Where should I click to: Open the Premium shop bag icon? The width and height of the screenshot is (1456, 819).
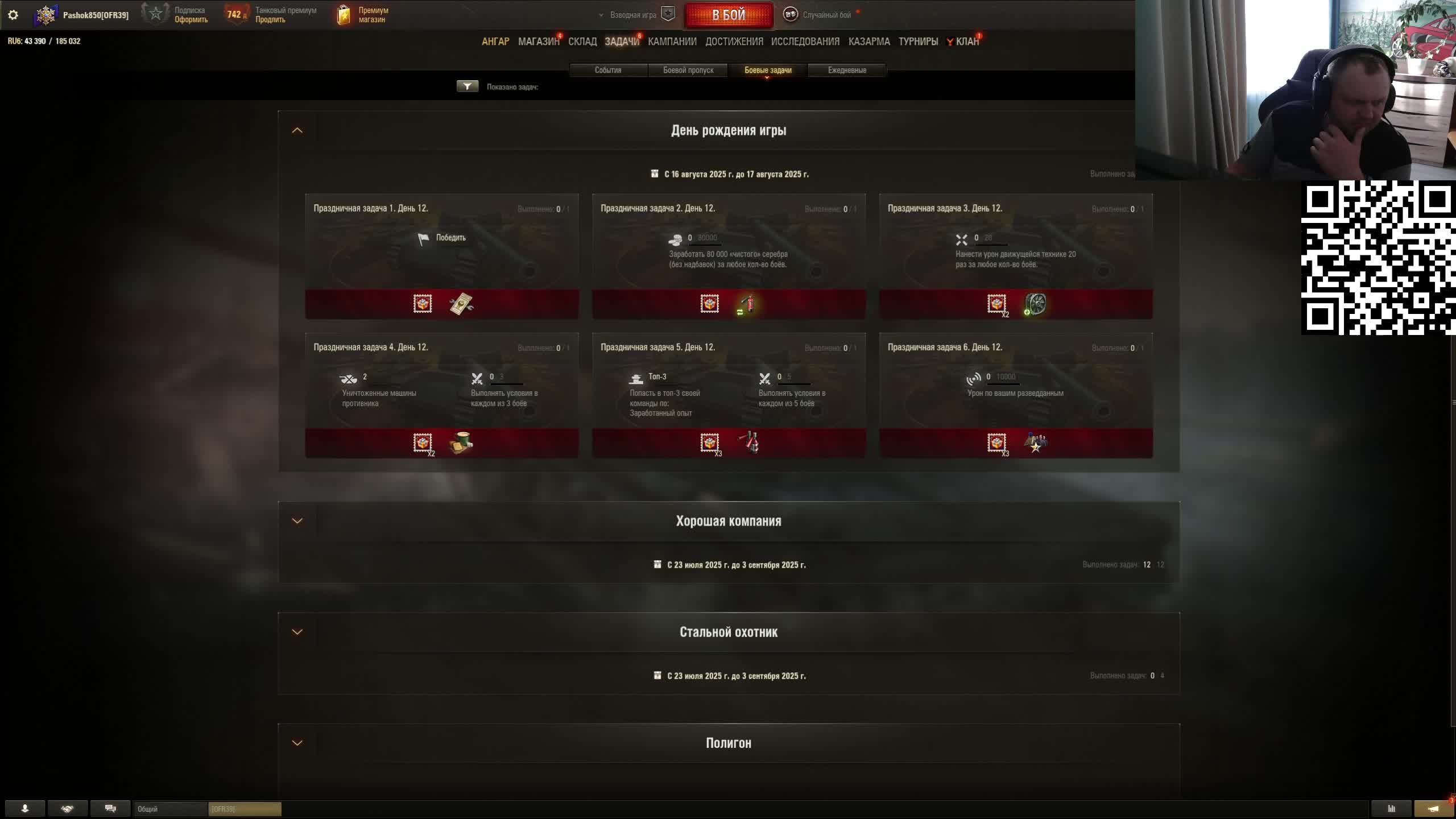(x=344, y=15)
